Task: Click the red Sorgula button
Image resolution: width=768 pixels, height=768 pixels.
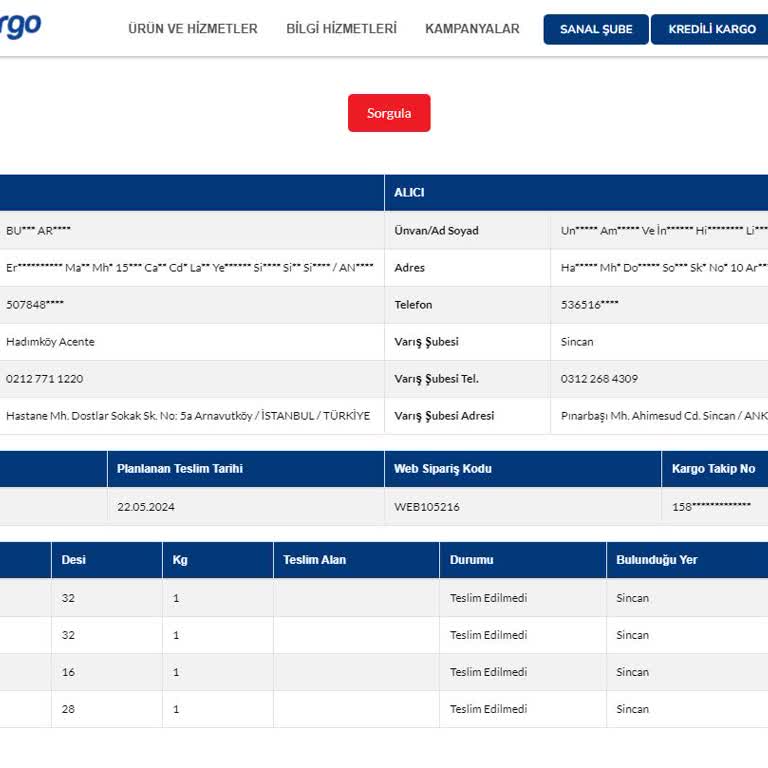Action: [x=389, y=113]
